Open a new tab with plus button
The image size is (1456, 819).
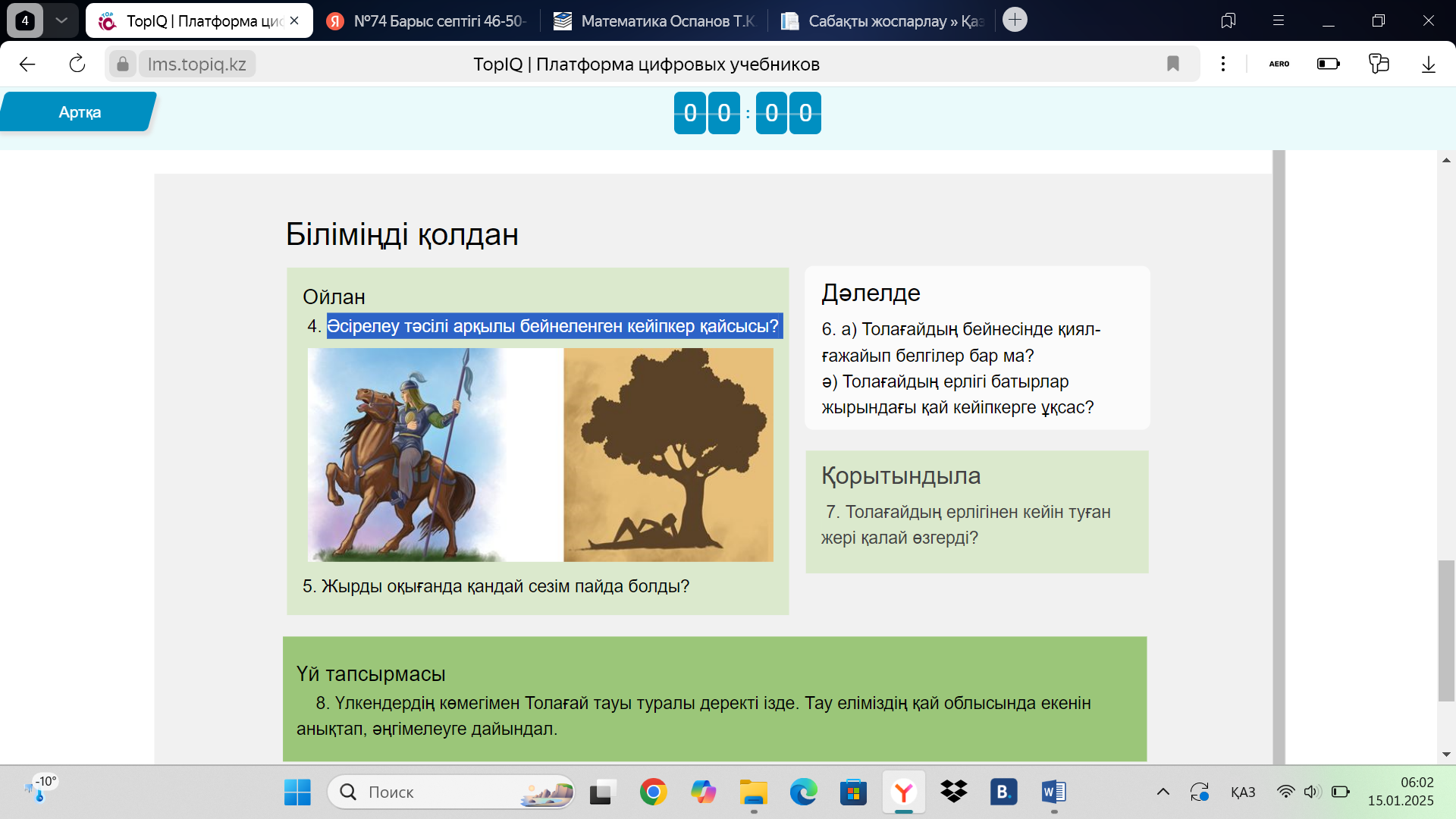(x=1015, y=20)
